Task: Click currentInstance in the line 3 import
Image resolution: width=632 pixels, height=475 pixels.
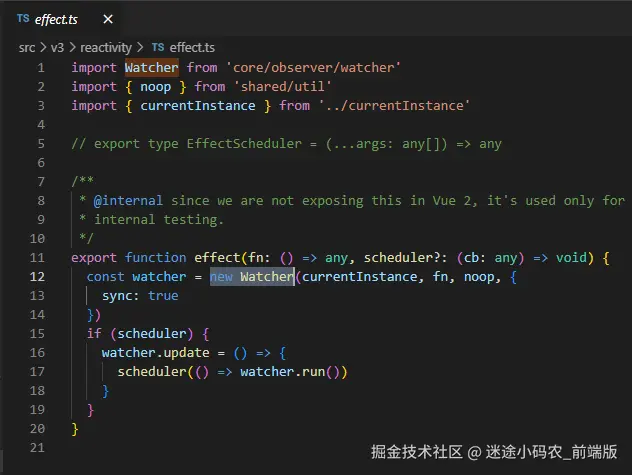Action: tap(198, 106)
